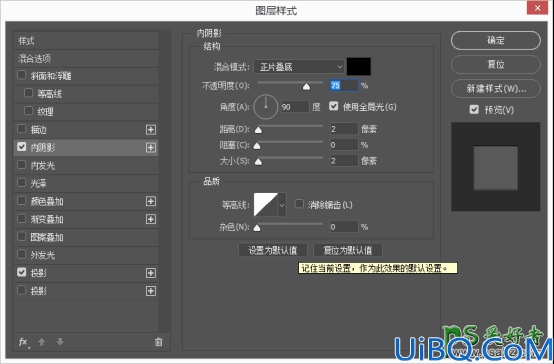Select 图案叠加 effect row
The image size is (554, 364).
pyautogui.click(x=86, y=237)
